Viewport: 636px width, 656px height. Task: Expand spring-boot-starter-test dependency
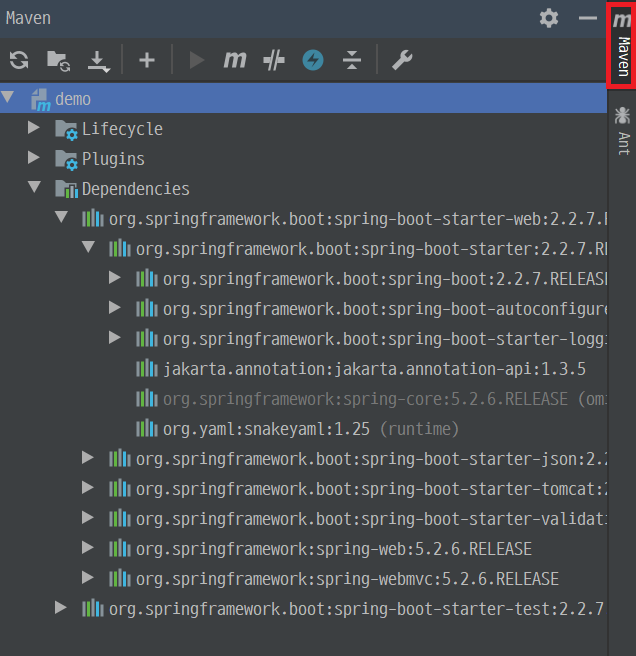tap(61, 608)
